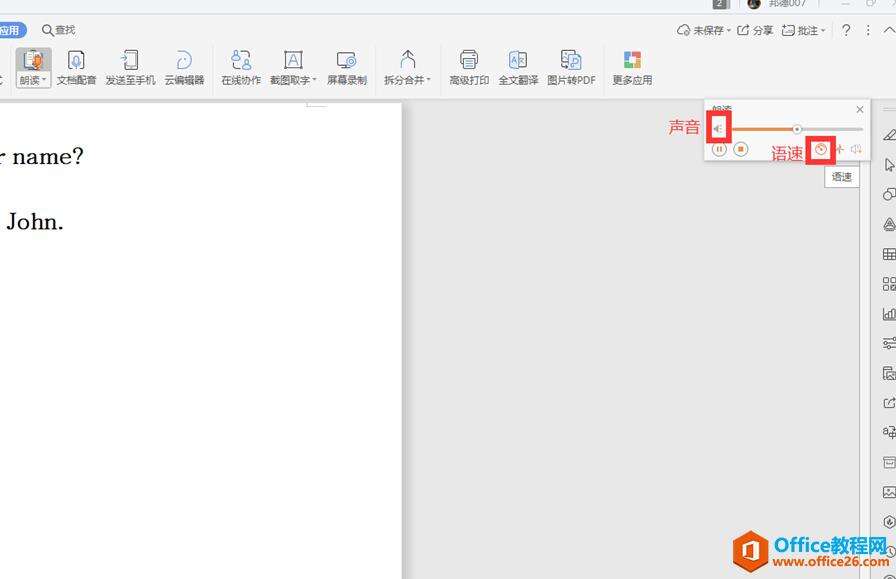Image resolution: width=896 pixels, height=579 pixels.
Task: Click 全文翻译 full-text translation
Action: pyautogui.click(x=518, y=68)
